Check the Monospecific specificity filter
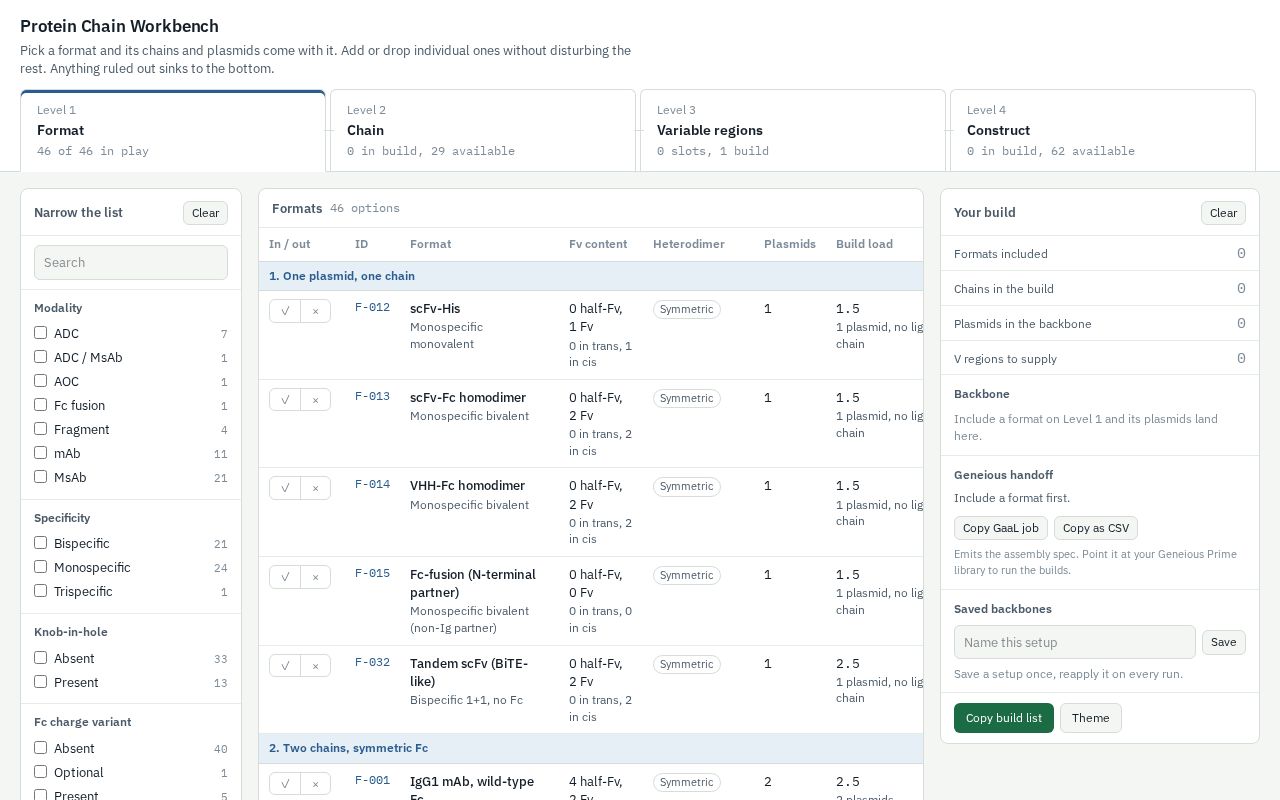 (x=40, y=566)
